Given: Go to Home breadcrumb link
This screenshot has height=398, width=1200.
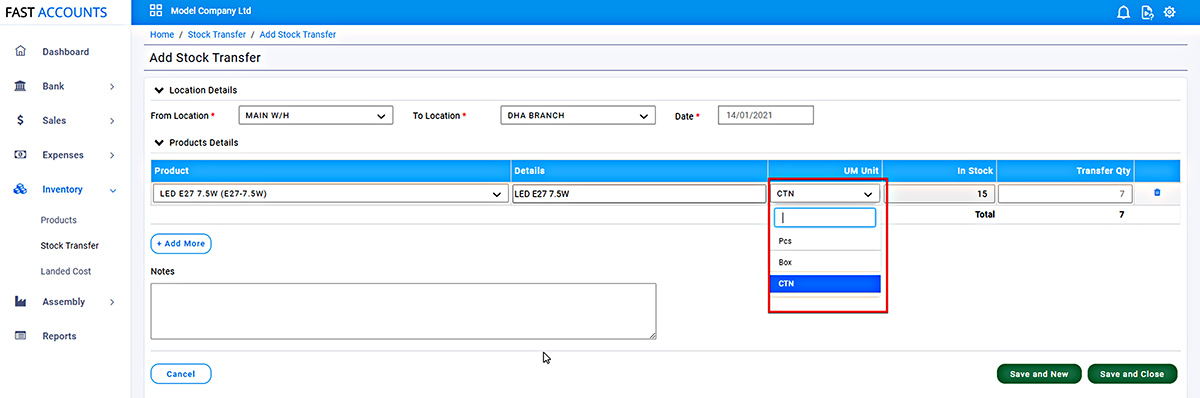Looking at the screenshot, I should tap(161, 34).
